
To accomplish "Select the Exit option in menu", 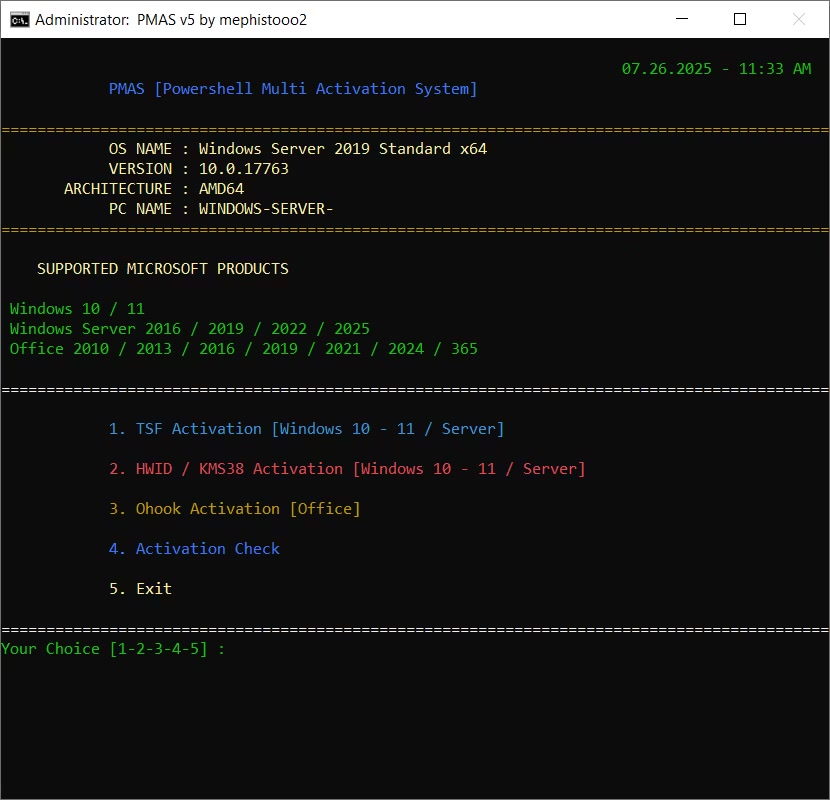I will coord(140,589).
